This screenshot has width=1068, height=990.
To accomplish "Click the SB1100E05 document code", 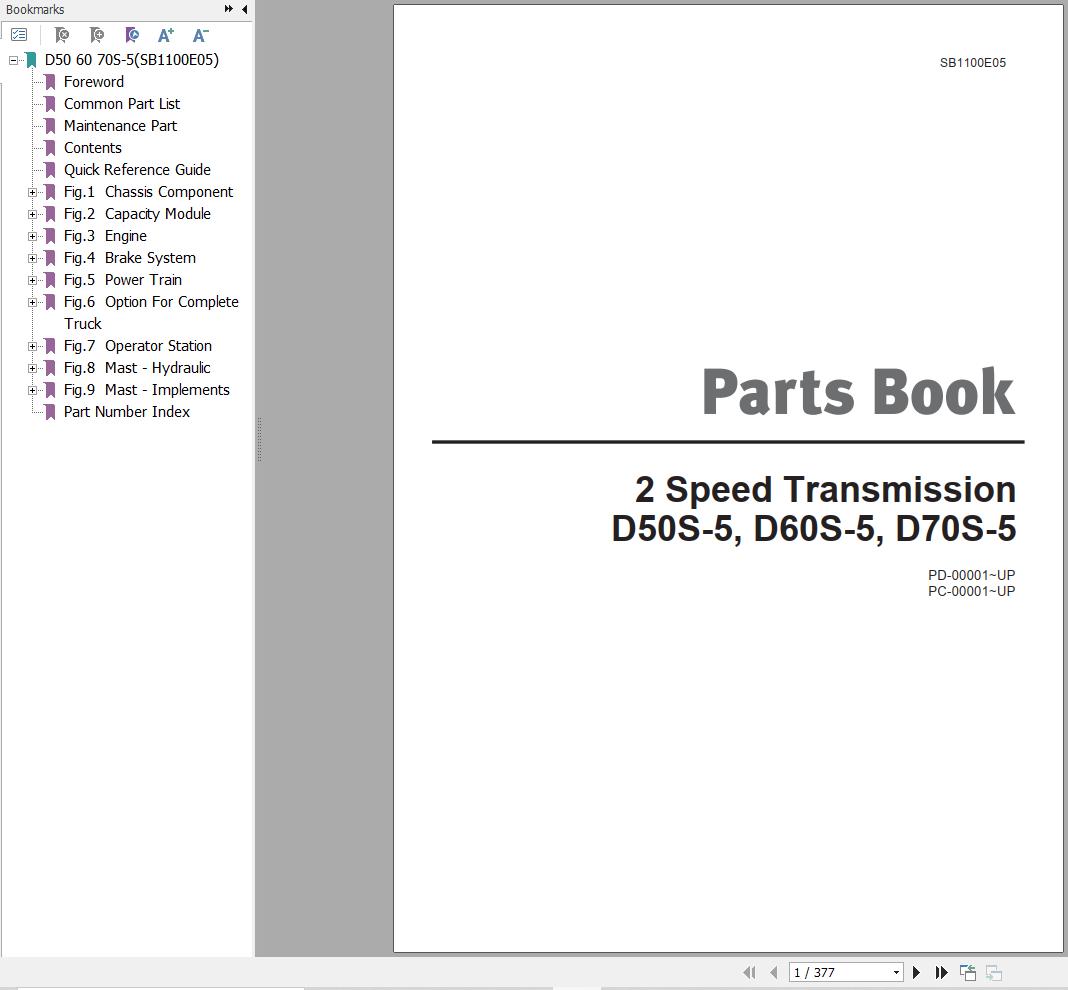I will click(973, 63).
